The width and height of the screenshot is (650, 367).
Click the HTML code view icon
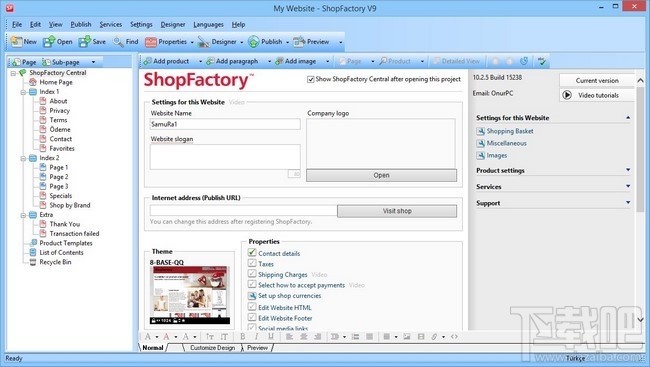click(x=454, y=336)
